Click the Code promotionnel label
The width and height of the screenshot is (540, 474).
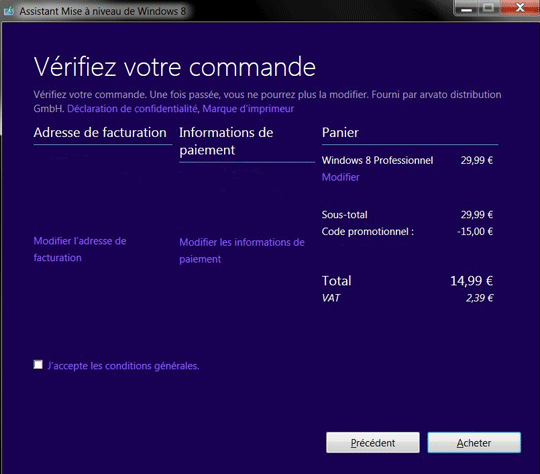coord(368,231)
